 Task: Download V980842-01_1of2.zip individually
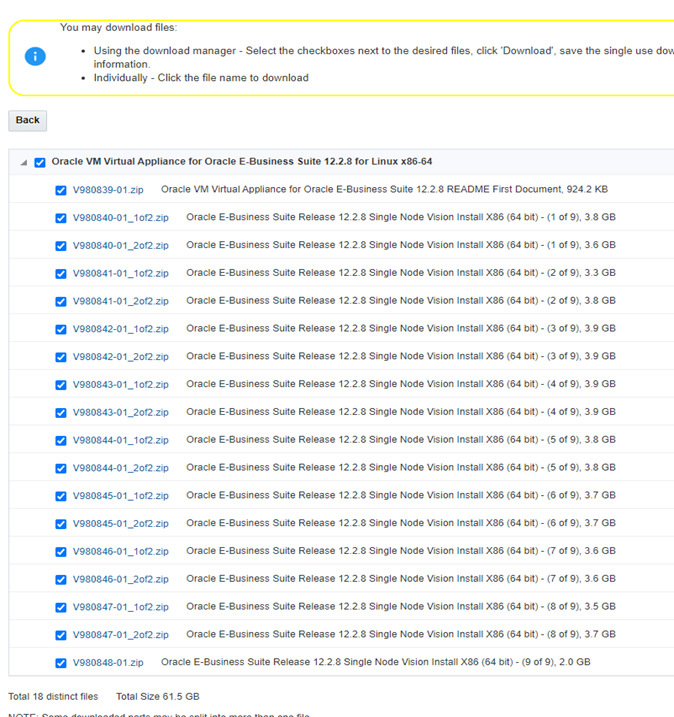click(120, 329)
